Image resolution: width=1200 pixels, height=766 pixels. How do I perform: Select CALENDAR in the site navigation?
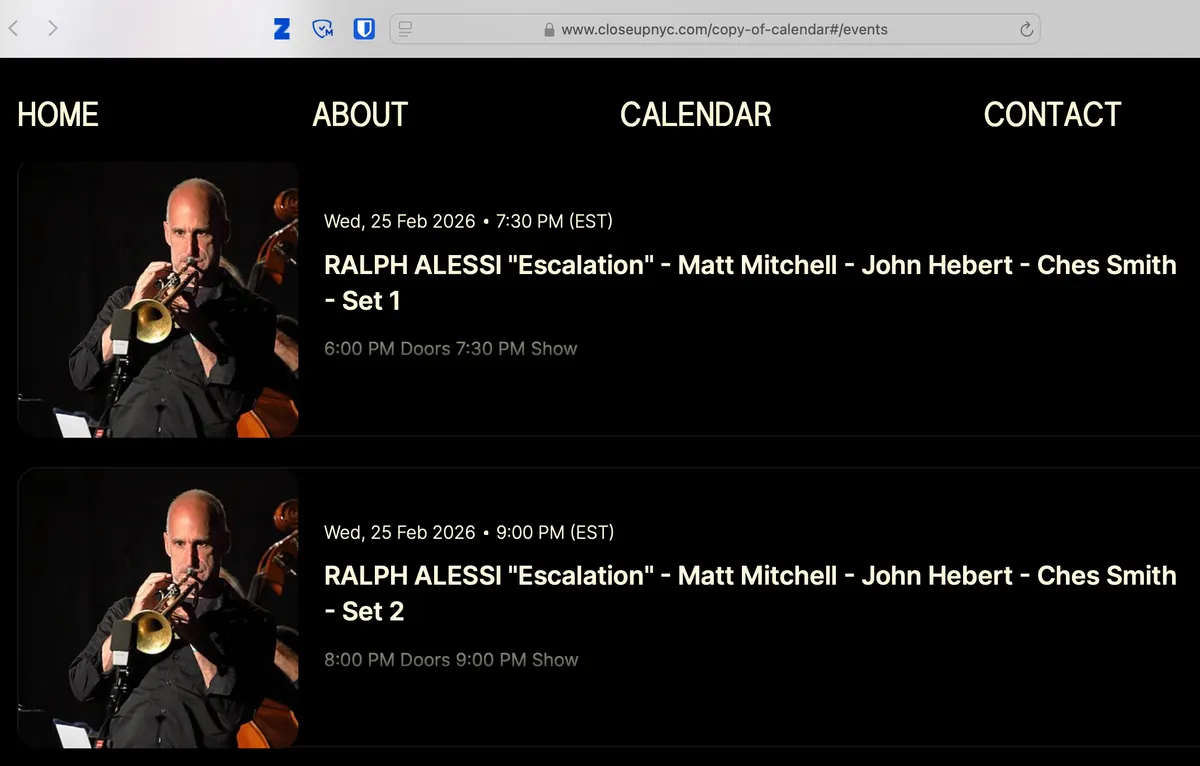695,115
